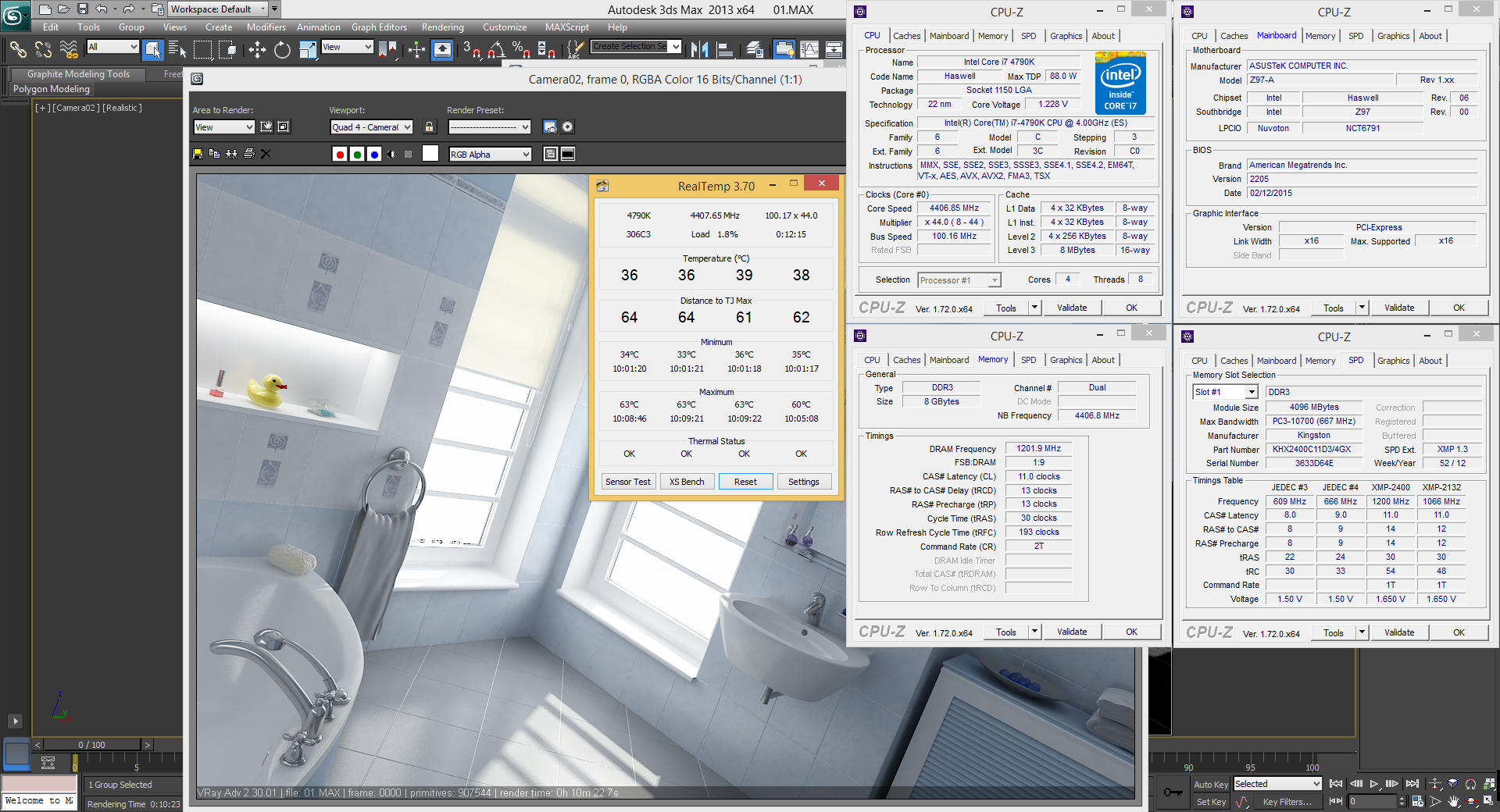Choose Rectangular Selection Region tool
Viewport: 1500px width, 812px height.
[203, 50]
